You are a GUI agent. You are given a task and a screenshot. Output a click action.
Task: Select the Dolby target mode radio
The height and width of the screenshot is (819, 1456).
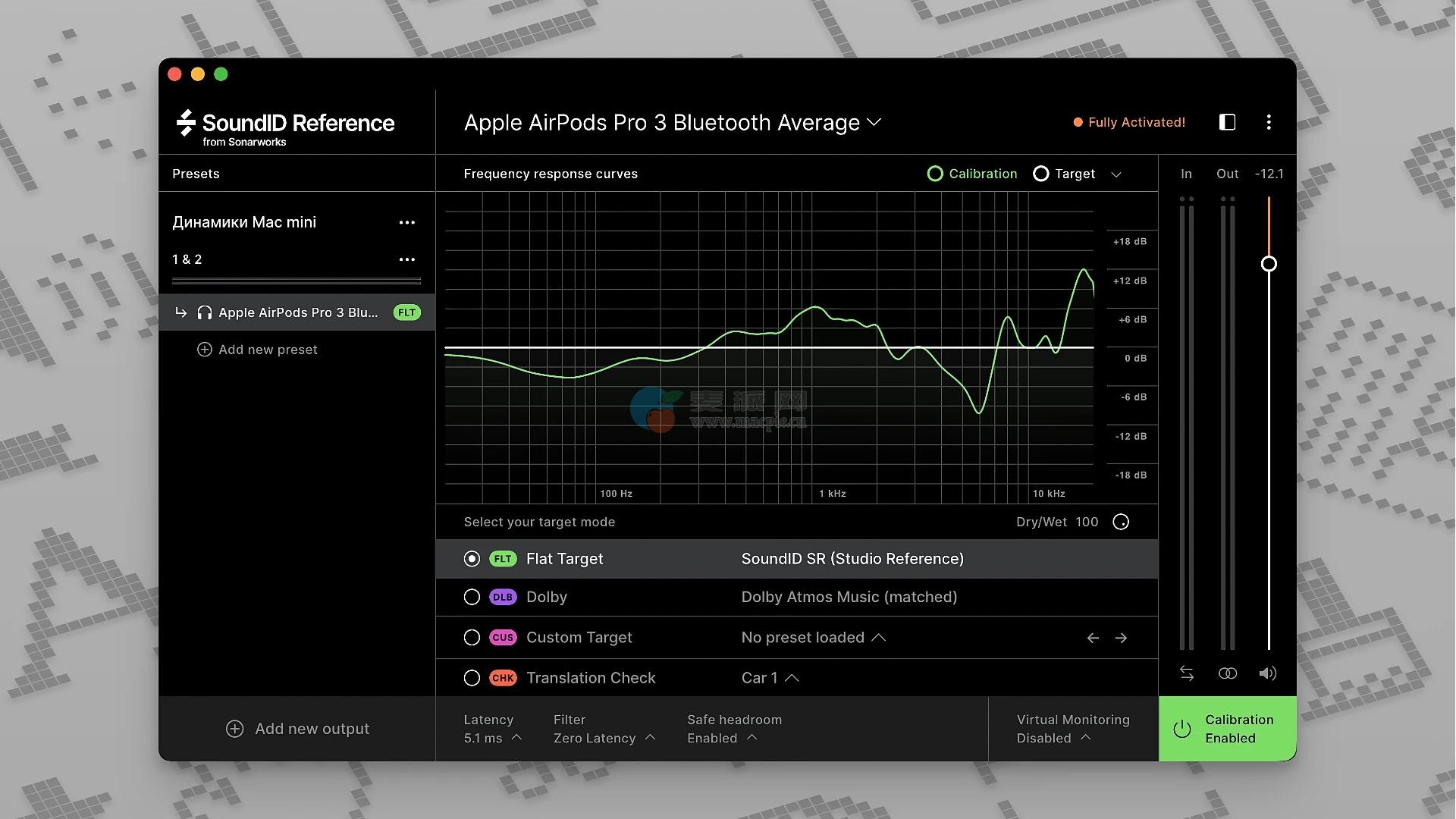click(x=472, y=597)
